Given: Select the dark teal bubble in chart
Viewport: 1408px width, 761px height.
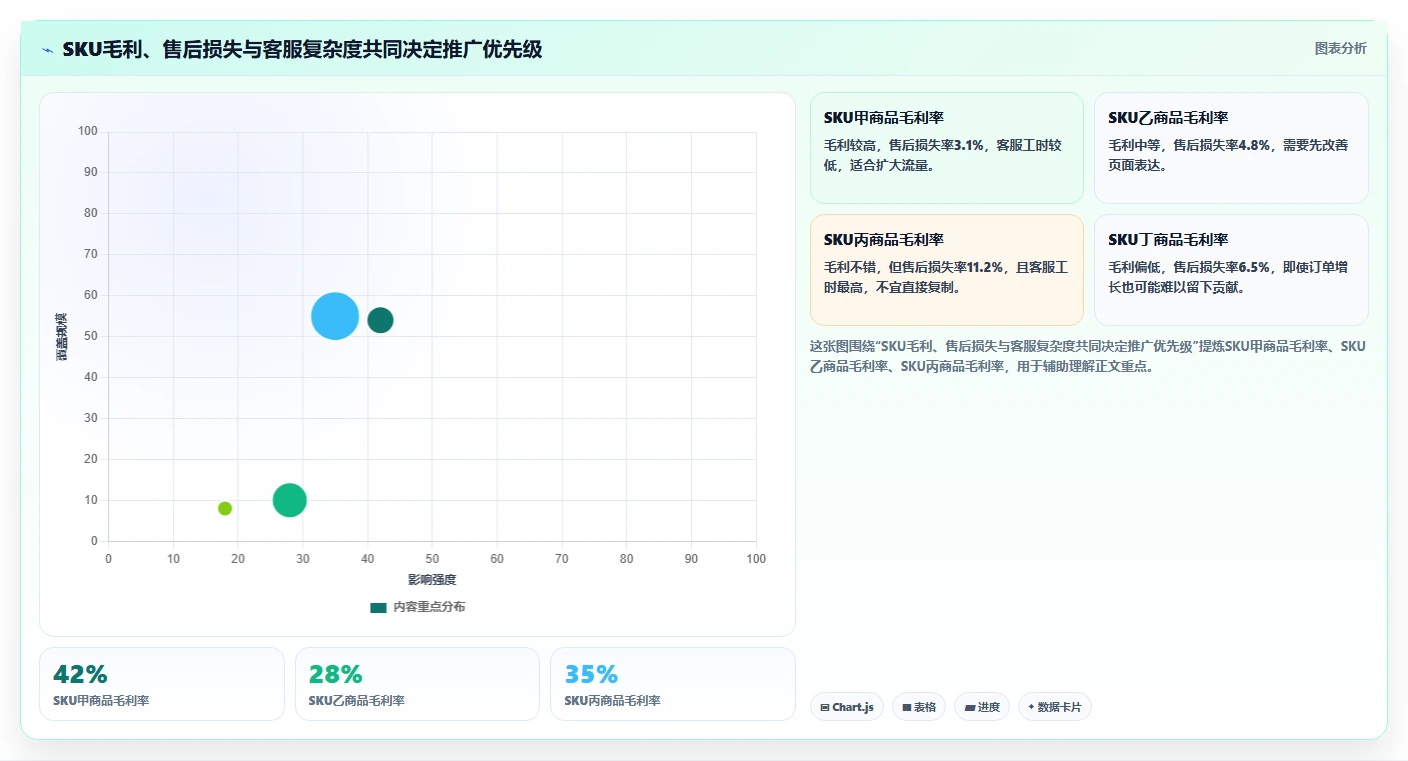Looking at the screenshot, I should click(380, 320).
